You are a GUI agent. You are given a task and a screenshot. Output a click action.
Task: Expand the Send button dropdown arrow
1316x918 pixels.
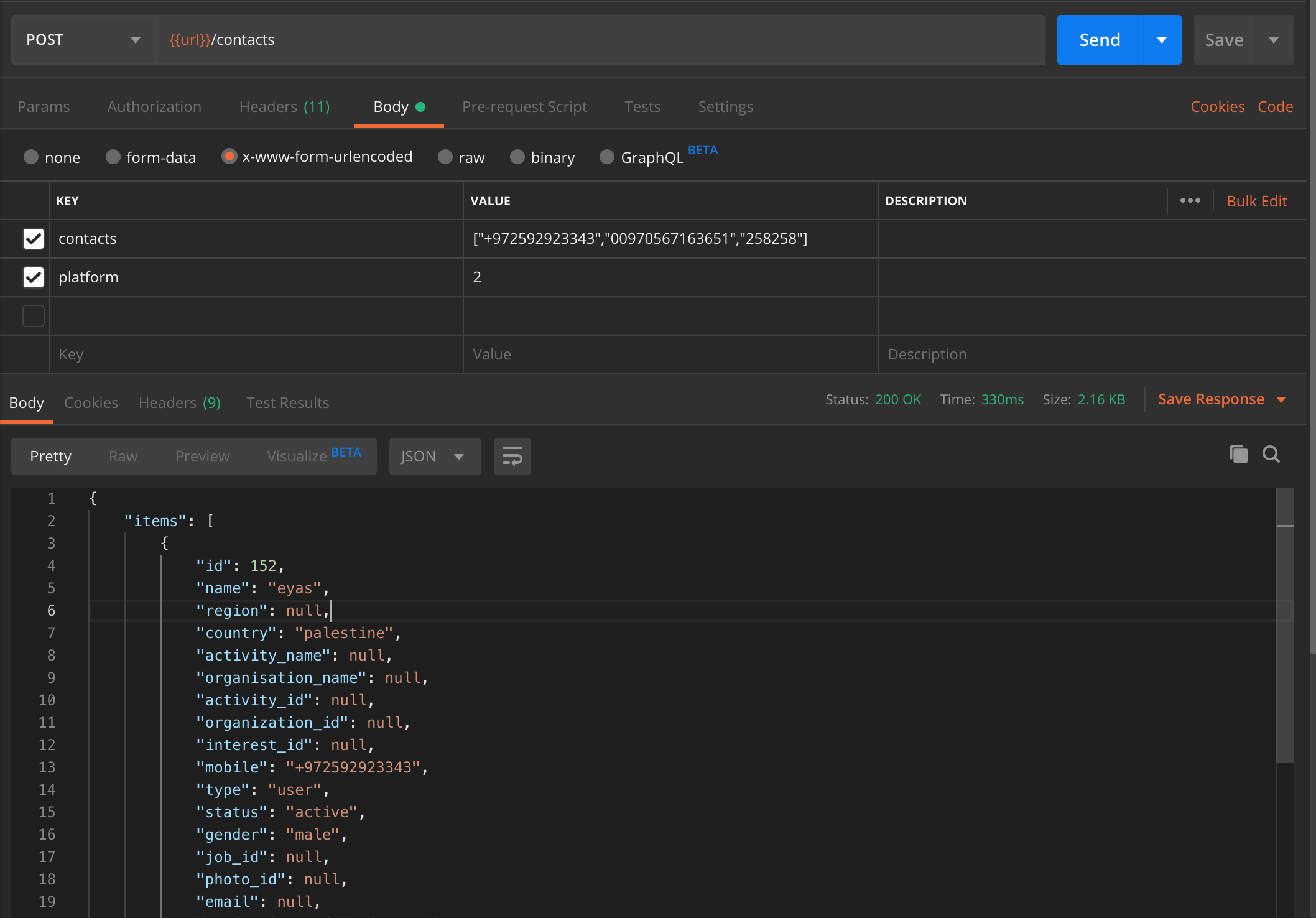coord(1162,40)
